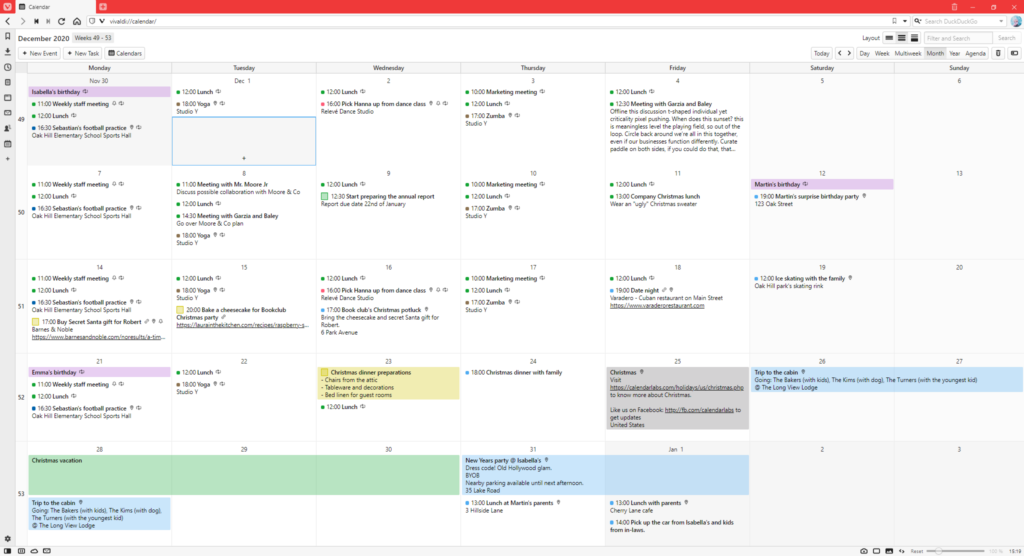Jump to Today
The height and width of the screenshot is (556, 1024).
point(822,54)
